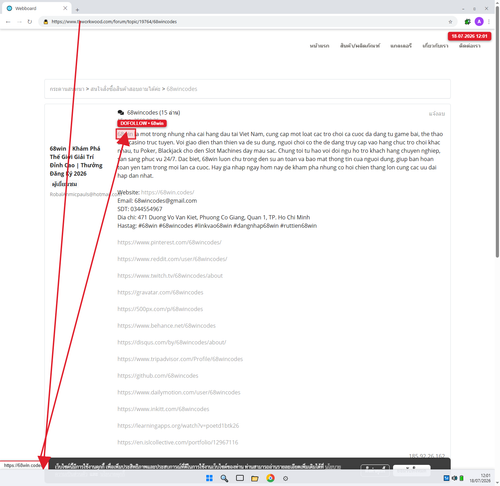The height and width of the screenshot is (486, 500).
Task: Select the Webboard browser tab
Action: (37, 8)
